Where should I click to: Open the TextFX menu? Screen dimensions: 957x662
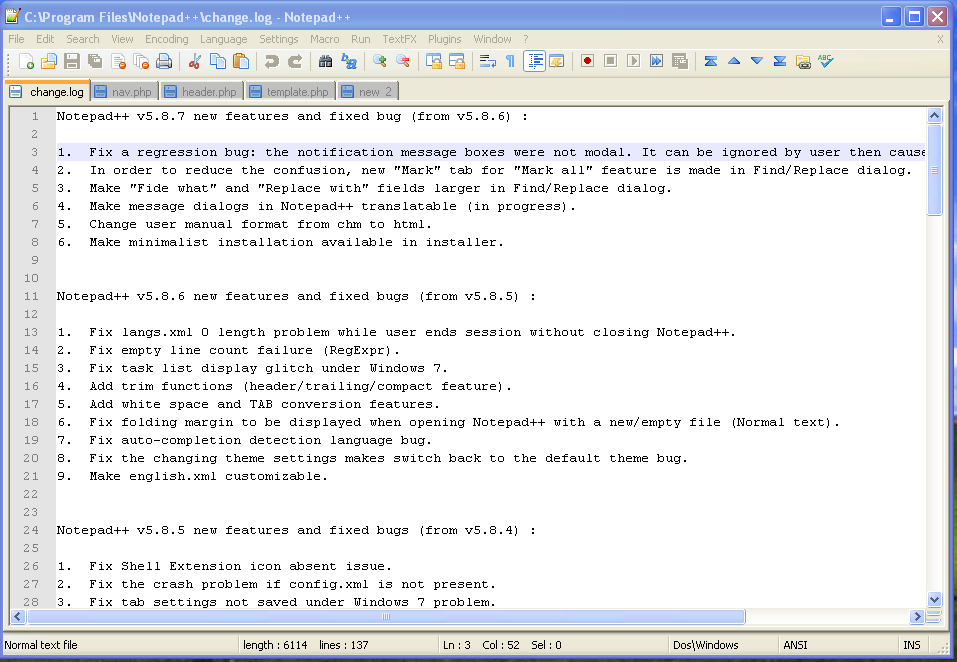coord(399,39)
